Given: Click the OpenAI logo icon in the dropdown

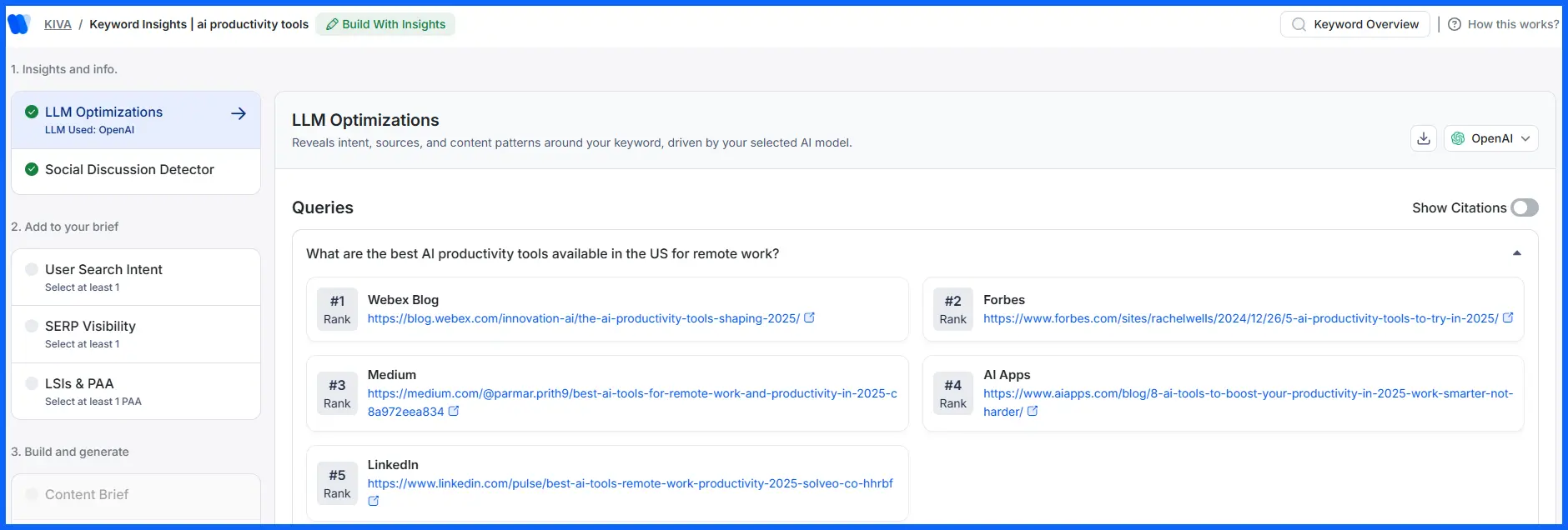Looking at the screenshot, I should click(1458, 138).
